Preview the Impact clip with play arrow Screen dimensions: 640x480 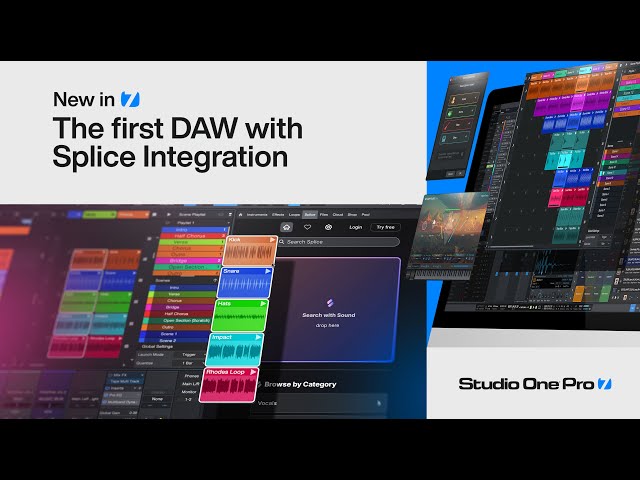(258, 337)
